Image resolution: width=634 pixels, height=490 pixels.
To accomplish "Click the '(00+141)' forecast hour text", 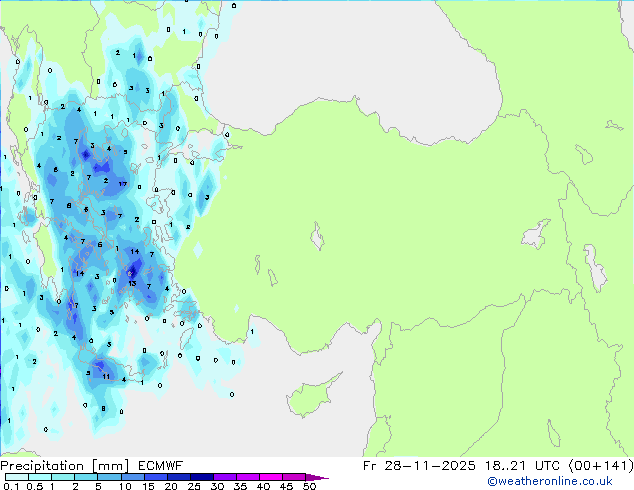I will [x=601, y=466].
